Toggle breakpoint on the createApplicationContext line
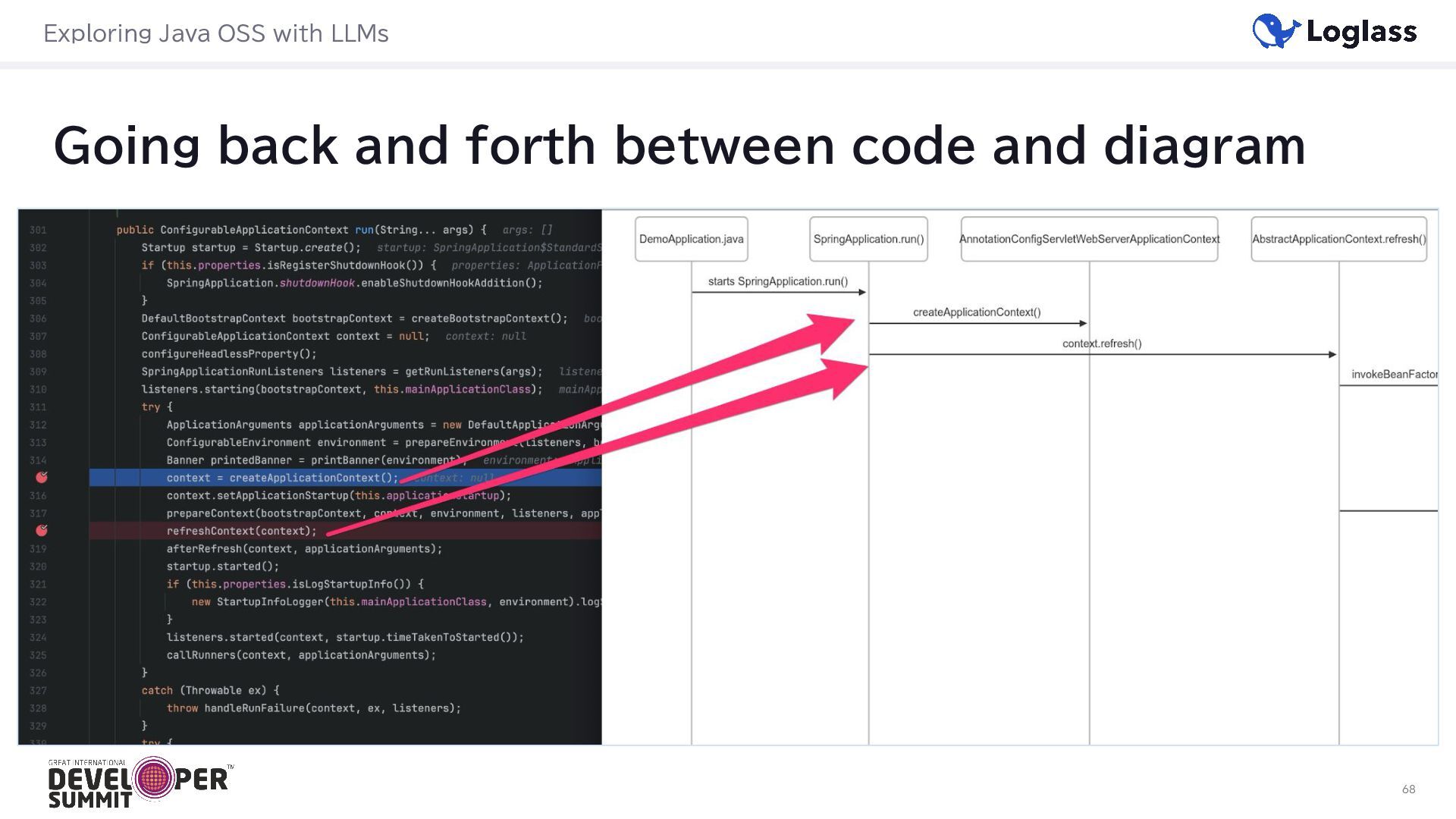Screen dimensions: 1456x819 coord(42,477)
